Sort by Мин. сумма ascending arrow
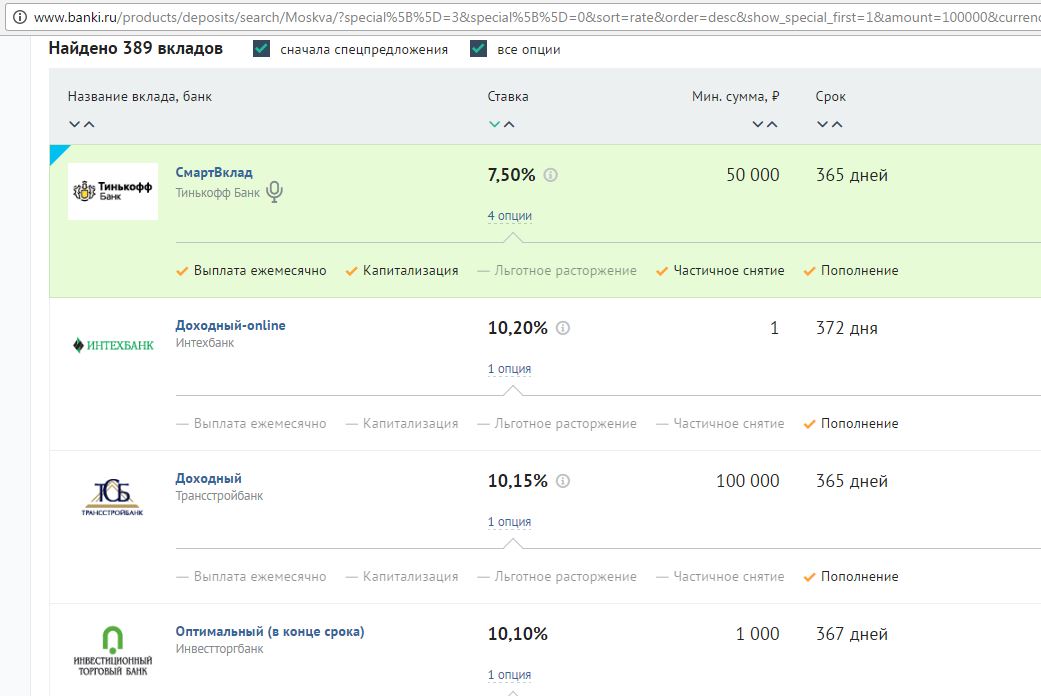This screenshot has width=1041, height=696. (x=772, y=124)
